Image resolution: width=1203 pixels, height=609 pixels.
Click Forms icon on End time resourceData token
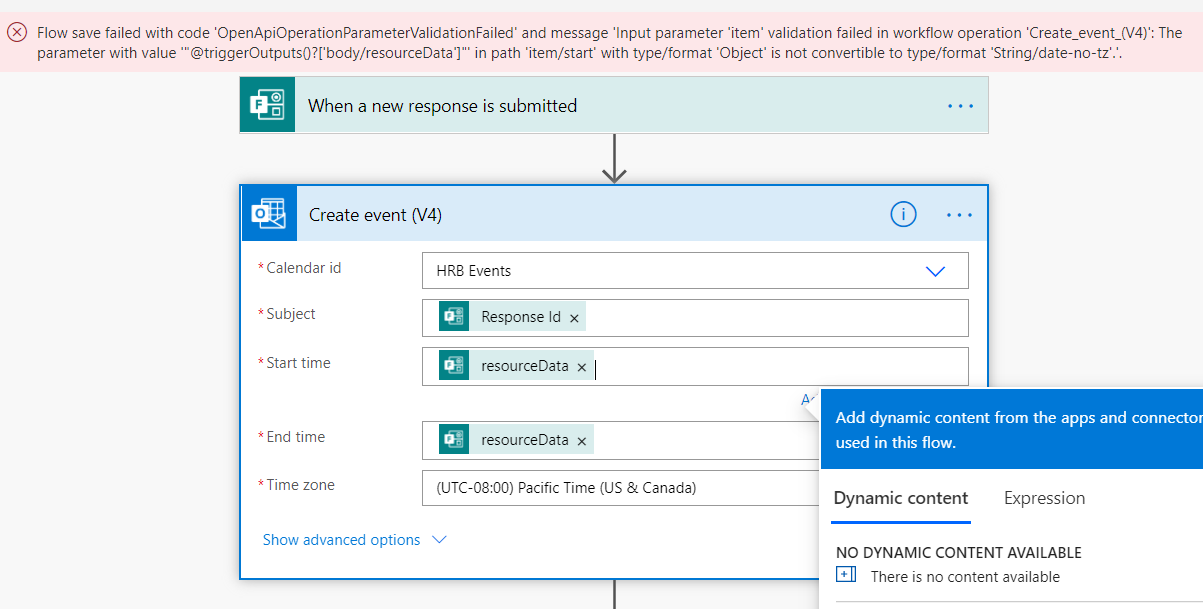453,440
